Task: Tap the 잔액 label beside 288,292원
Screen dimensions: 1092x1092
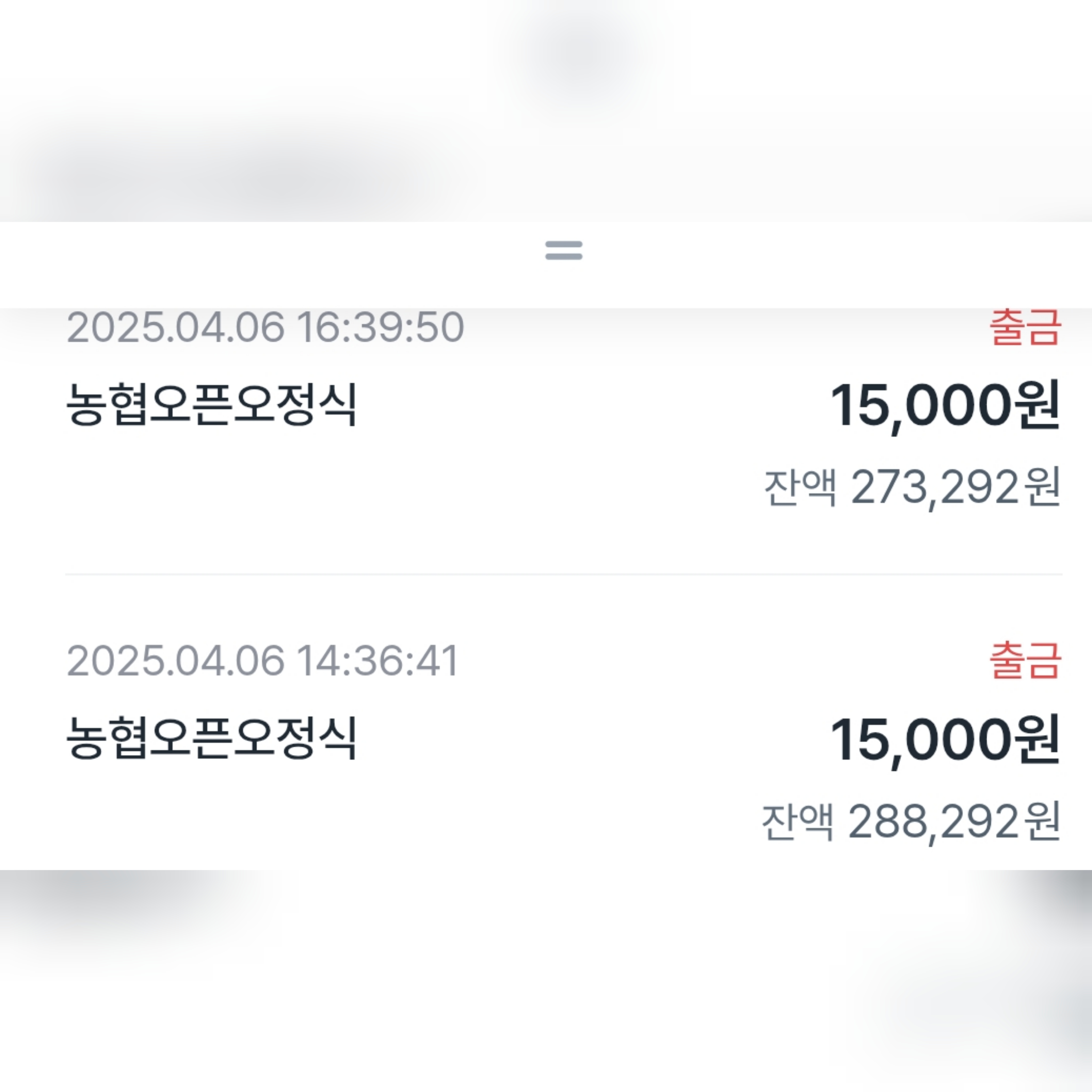Action: pyautogui.click(x=797, y=821)
